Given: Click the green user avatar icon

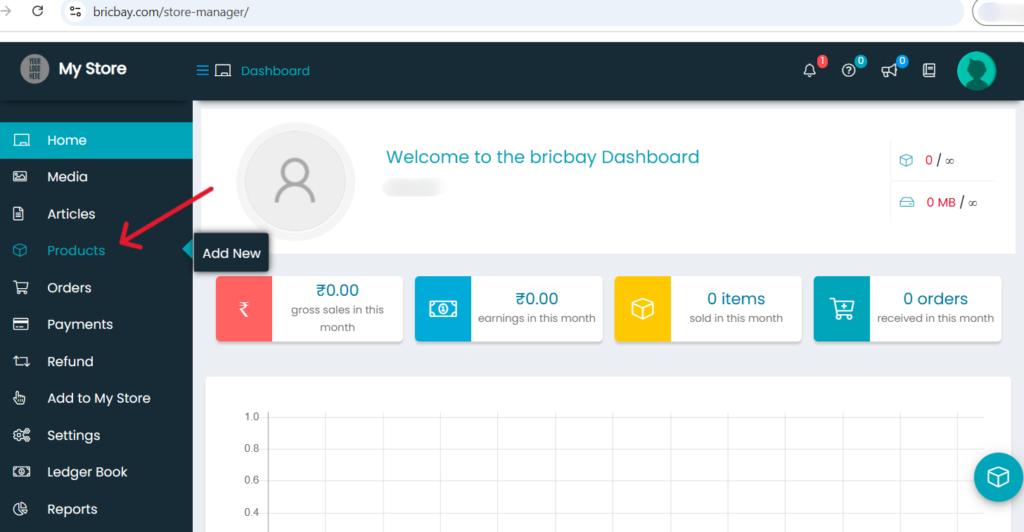Looking at the screenshot, I should coord(976,71).
